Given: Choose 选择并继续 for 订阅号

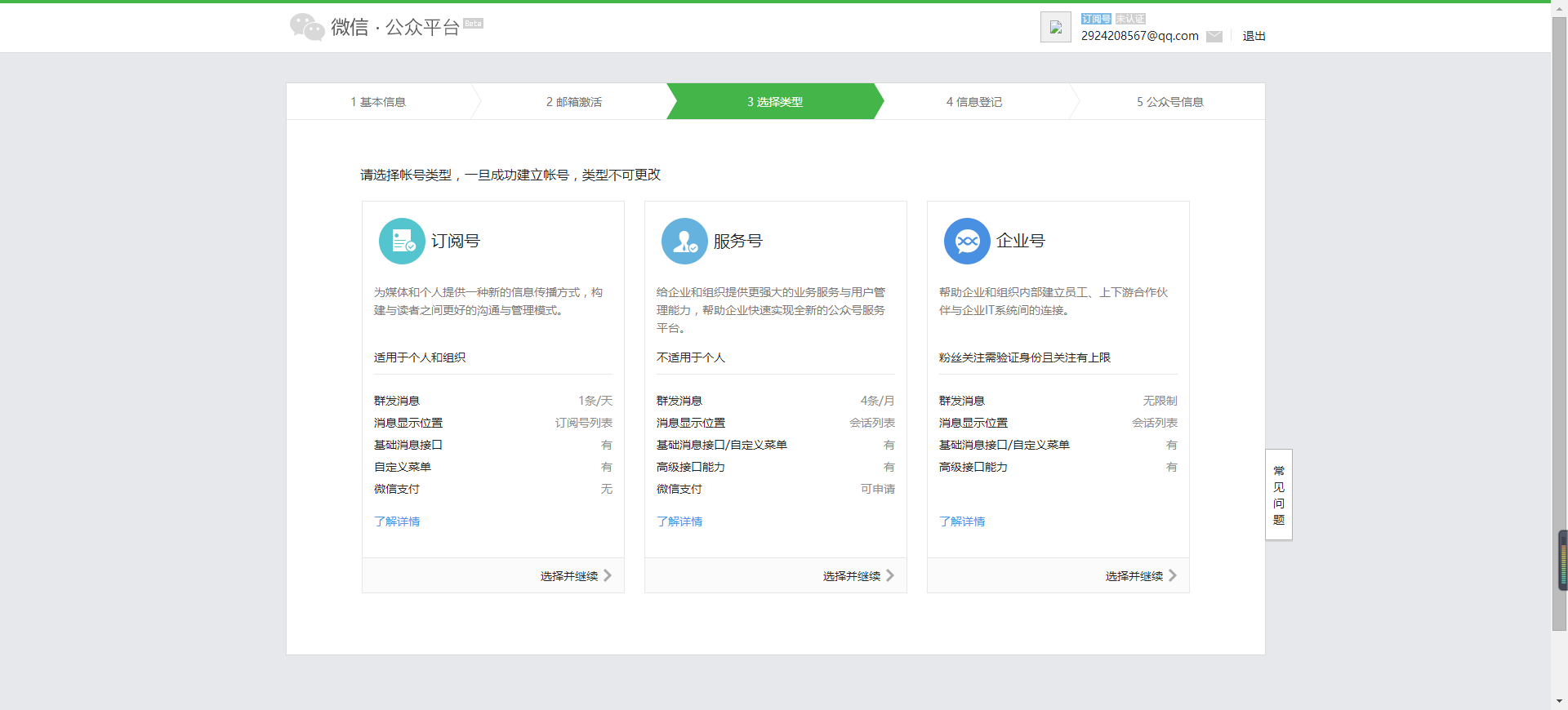Looking at the screenshot, I should click(569, 576).
